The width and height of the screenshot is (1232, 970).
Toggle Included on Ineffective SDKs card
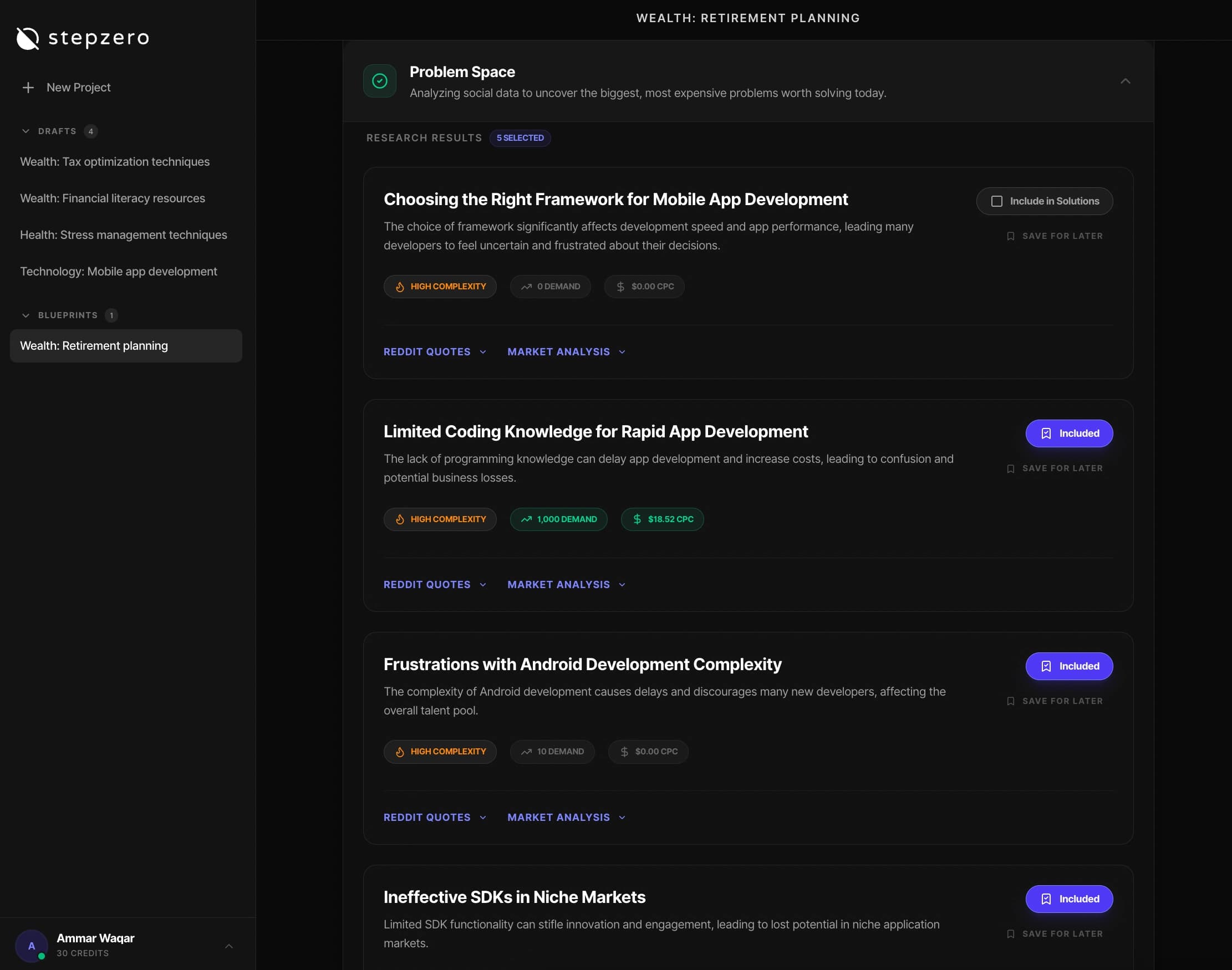pyautogui.click(x=1068, y=899)
